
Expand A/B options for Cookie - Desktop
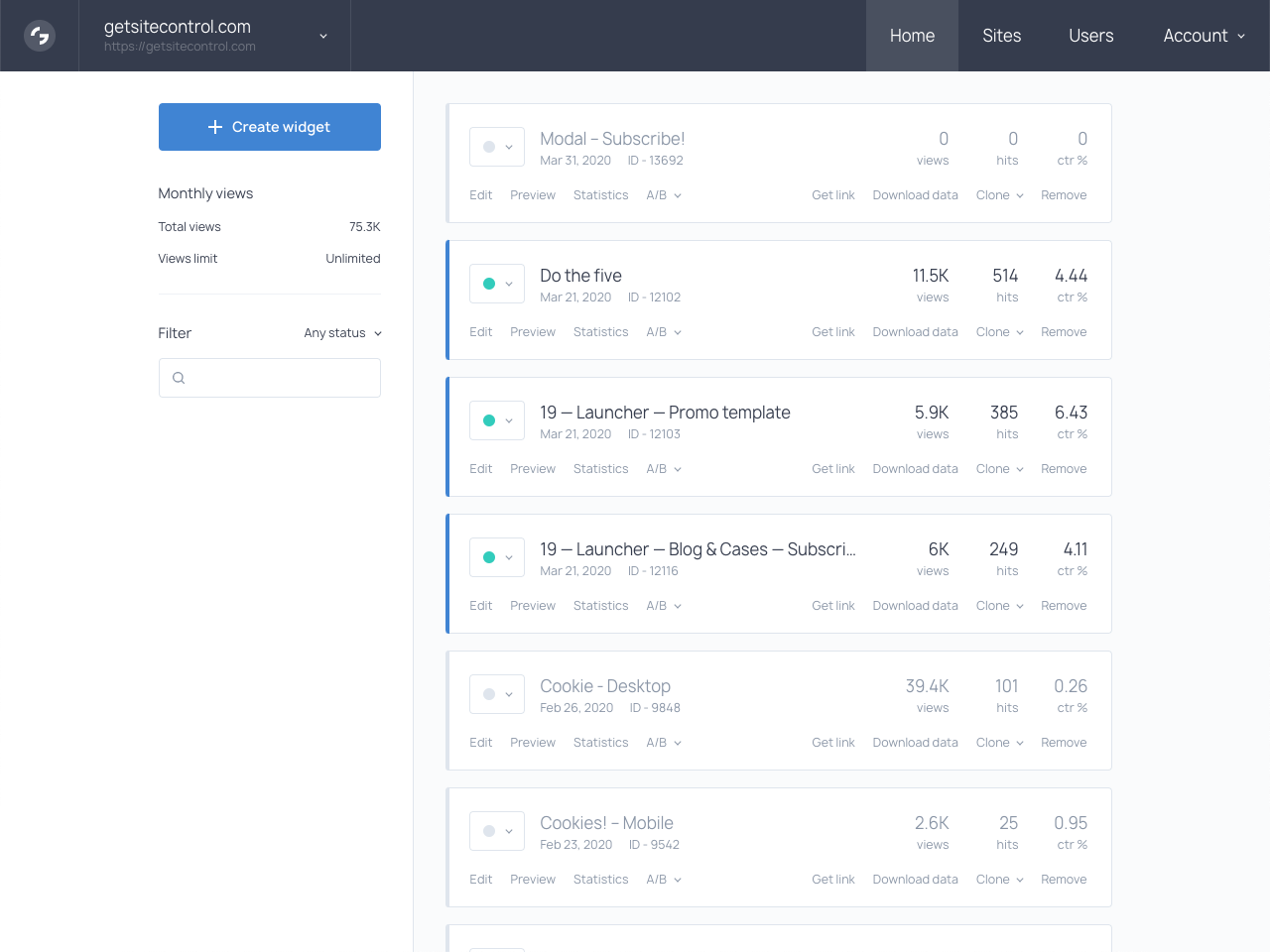[664, 743]
